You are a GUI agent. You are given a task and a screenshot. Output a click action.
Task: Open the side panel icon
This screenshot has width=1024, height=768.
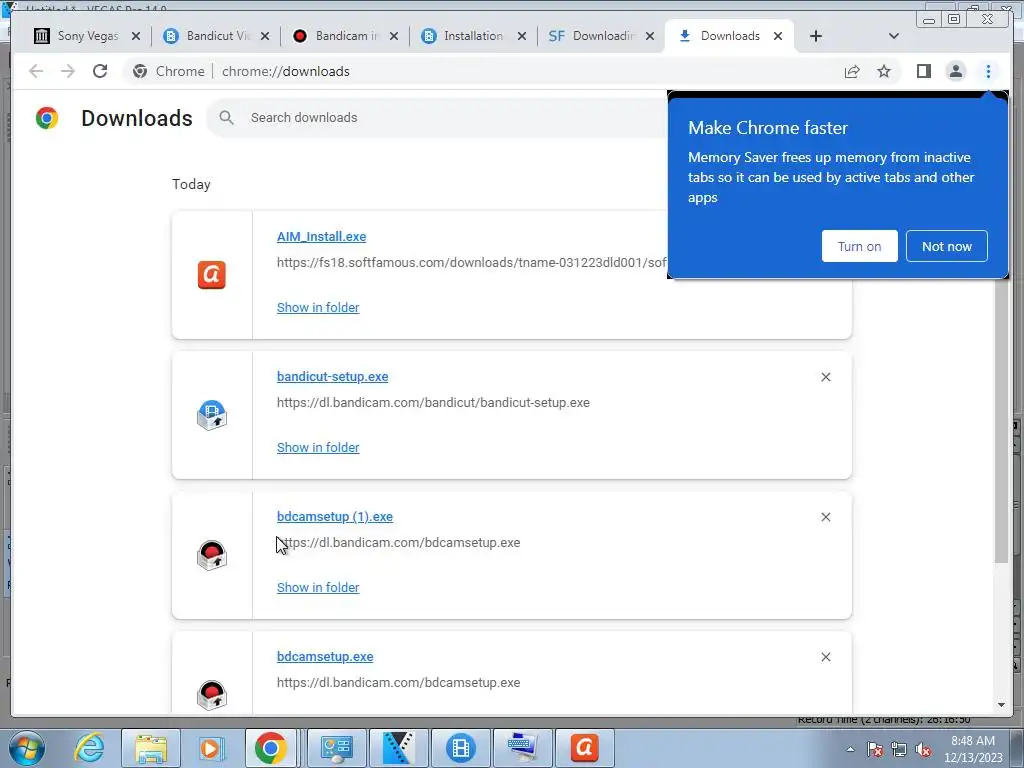tap(923, 71)
